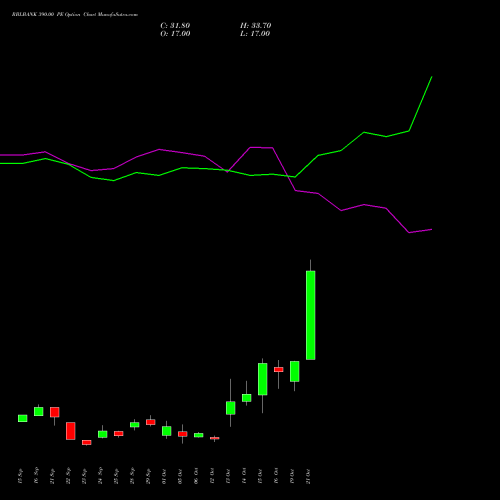Click the 19 Oct date label
500x500 pixels.
[x=292, y=476]
